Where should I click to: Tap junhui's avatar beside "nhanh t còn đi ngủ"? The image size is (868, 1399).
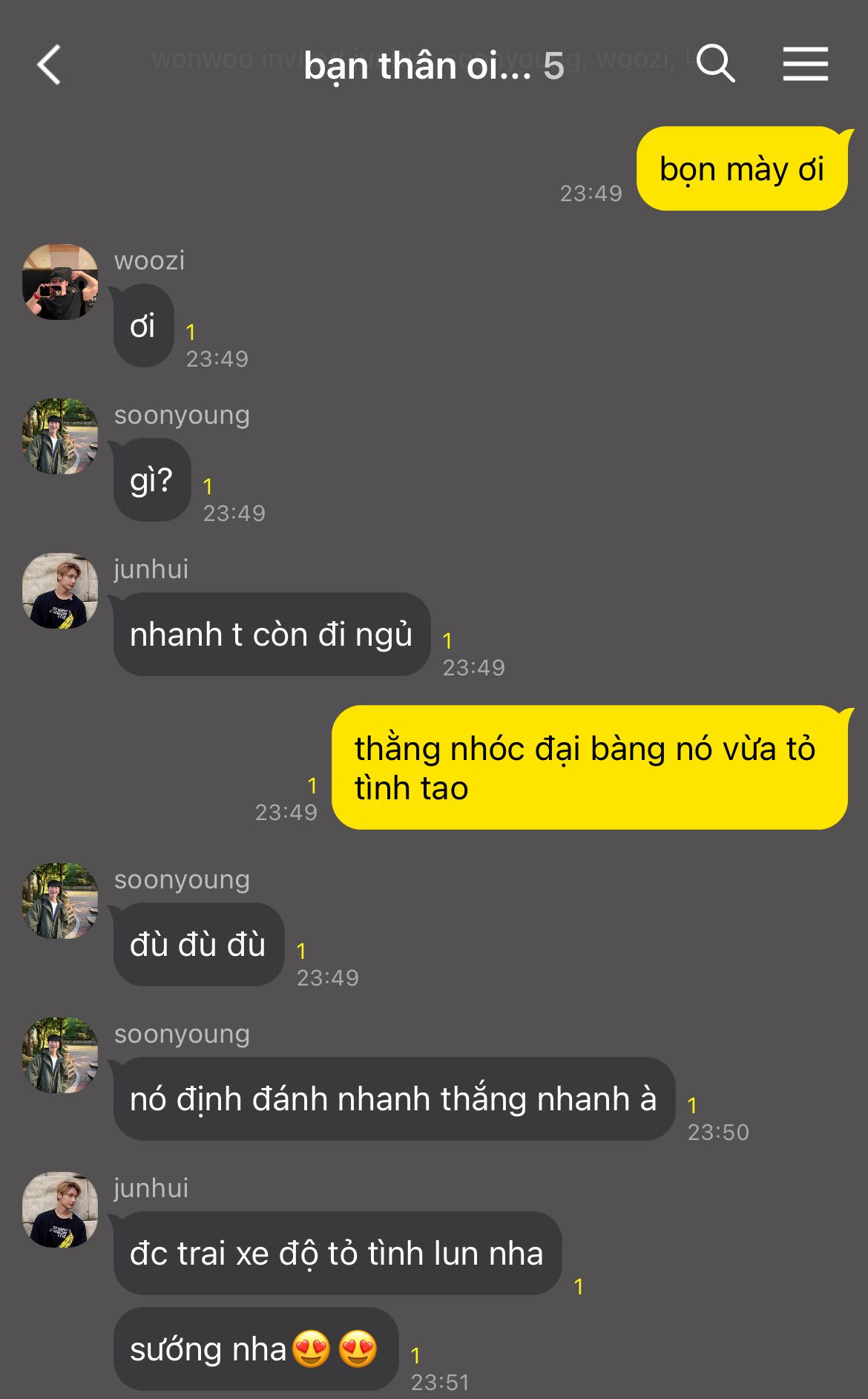pos(60,591)
